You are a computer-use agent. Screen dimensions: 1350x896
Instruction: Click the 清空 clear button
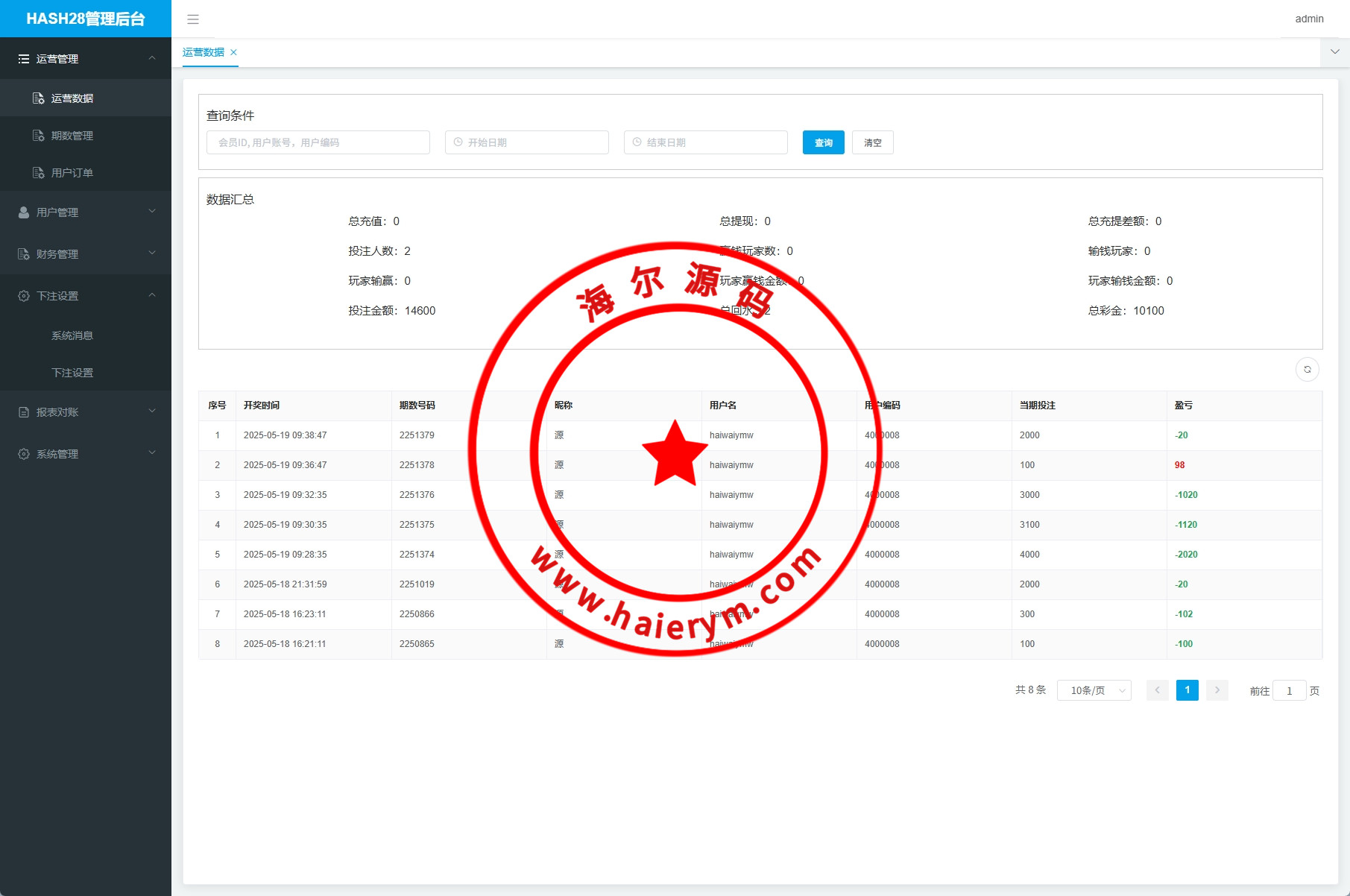872,142
